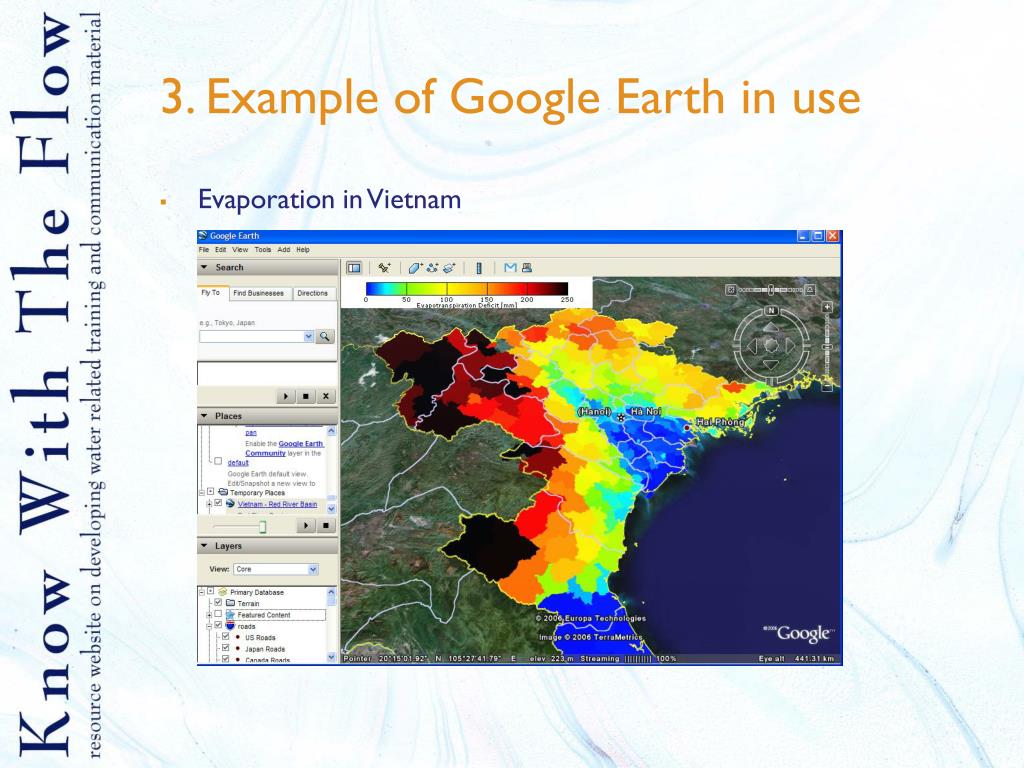This screenshot has width=1024, height=768.
Task: Click Places list scroll-down arrow
Action: point(331,509)
